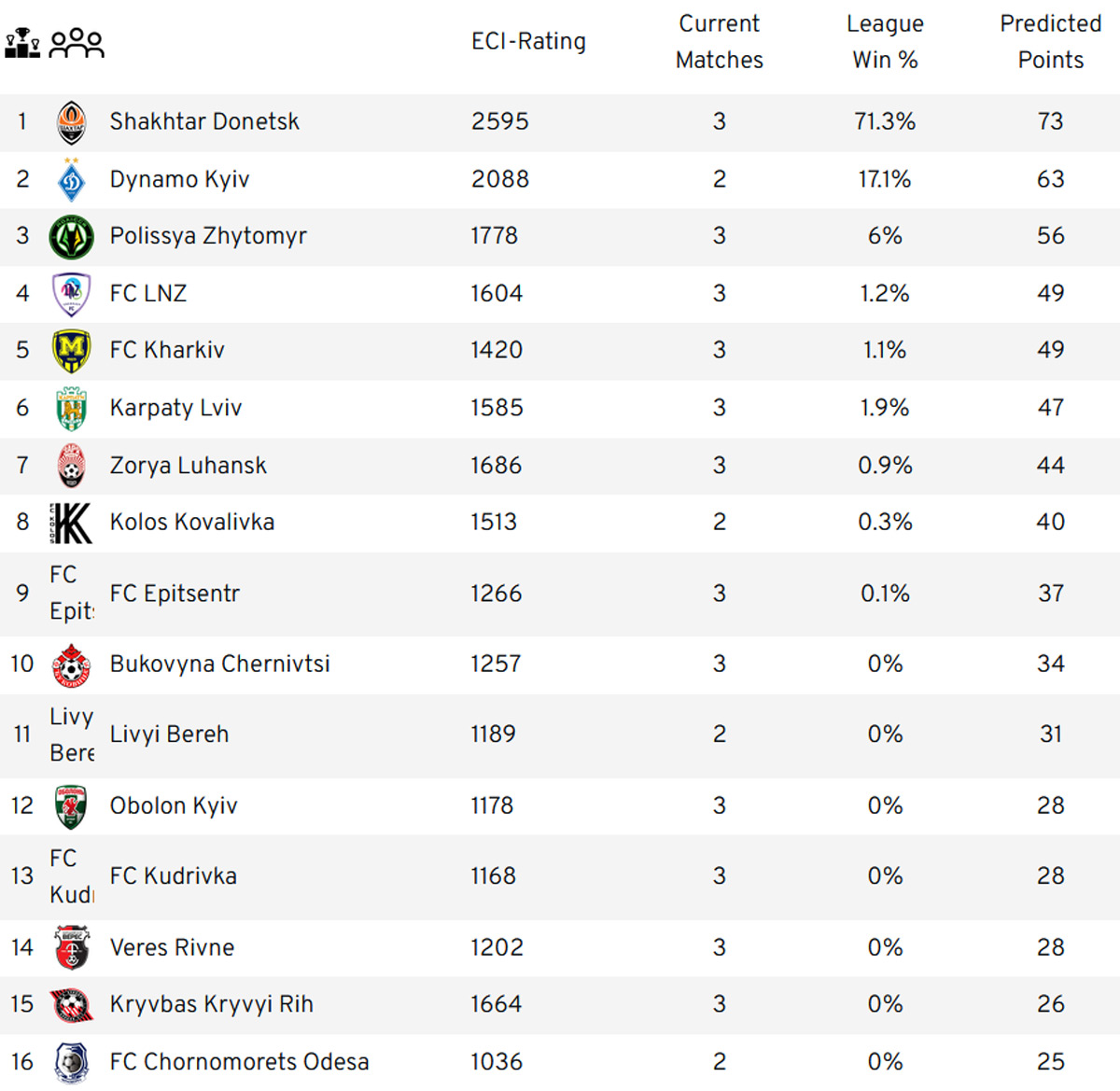1120x1091 pixels.
Task: Click the teams group icon in header
Action: (77, 43)
